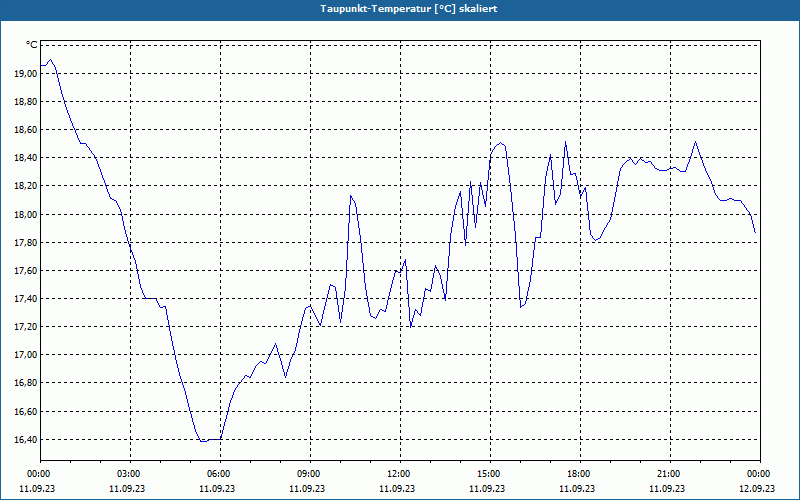800x500 pixels.
Task: Click the 12:00 time label
Action: pyautogui.click(x=401, y=474)
